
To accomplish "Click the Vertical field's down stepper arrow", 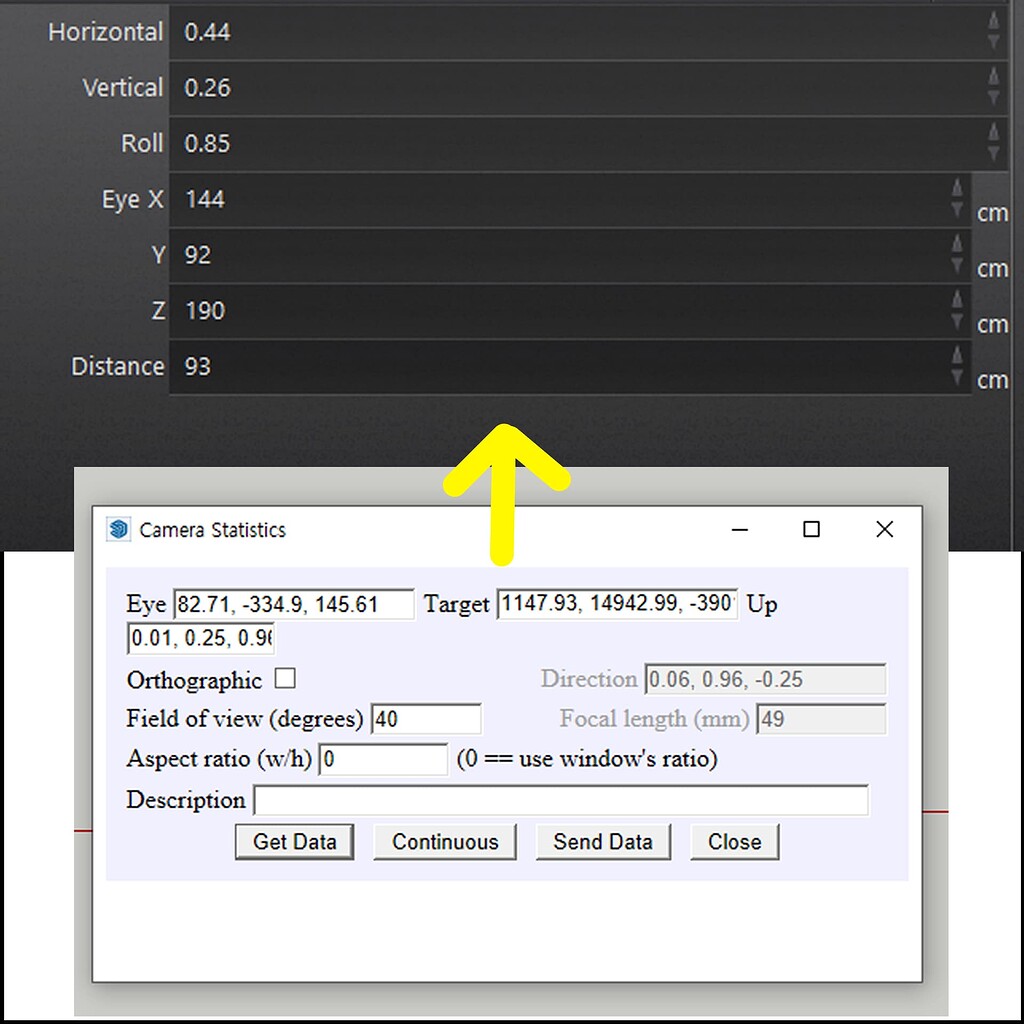I will (x=991, y=95).
